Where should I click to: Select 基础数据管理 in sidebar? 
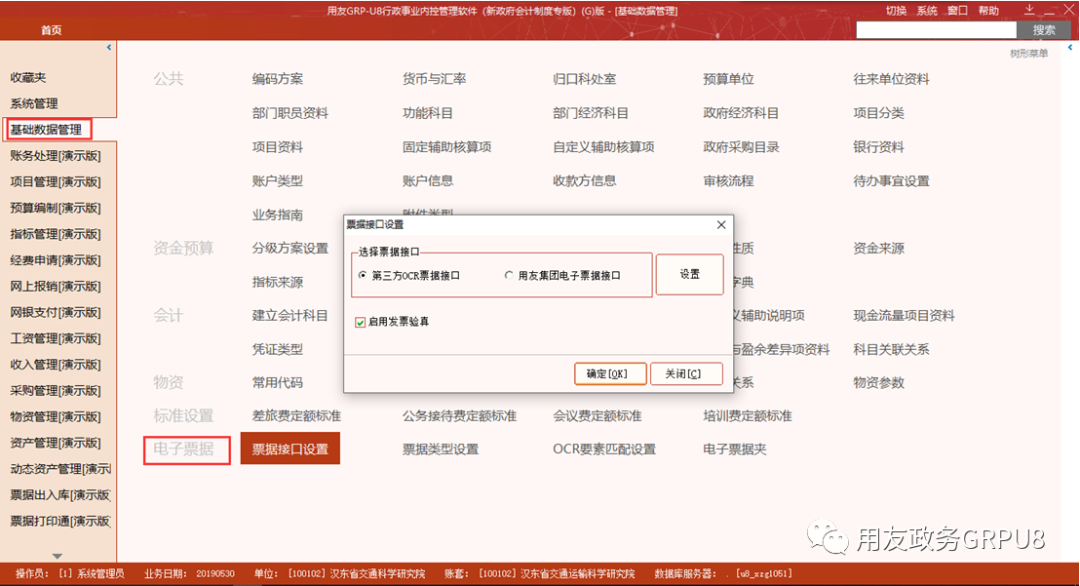coord(46,129)
